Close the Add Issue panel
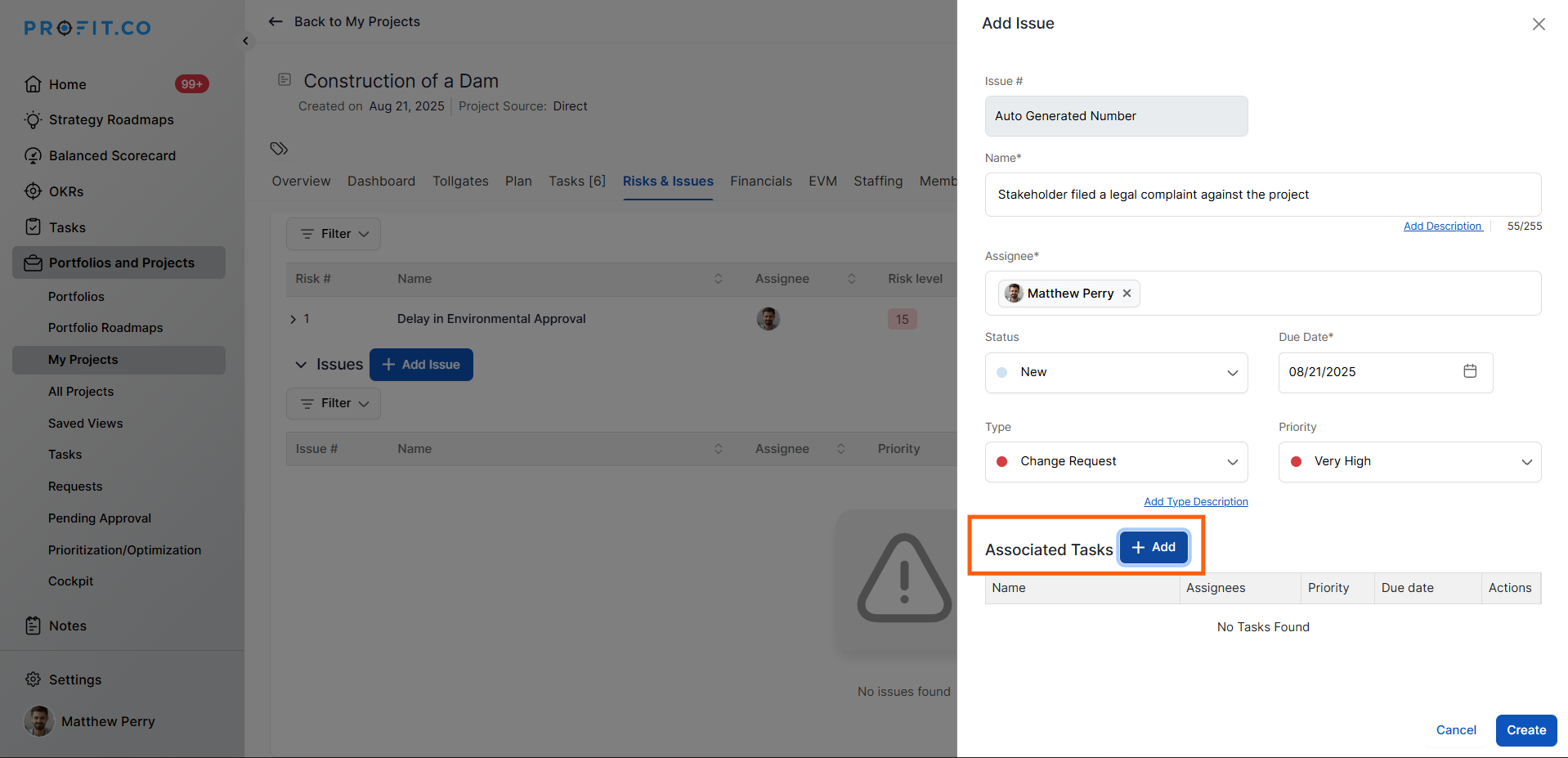 [1538, 25]
